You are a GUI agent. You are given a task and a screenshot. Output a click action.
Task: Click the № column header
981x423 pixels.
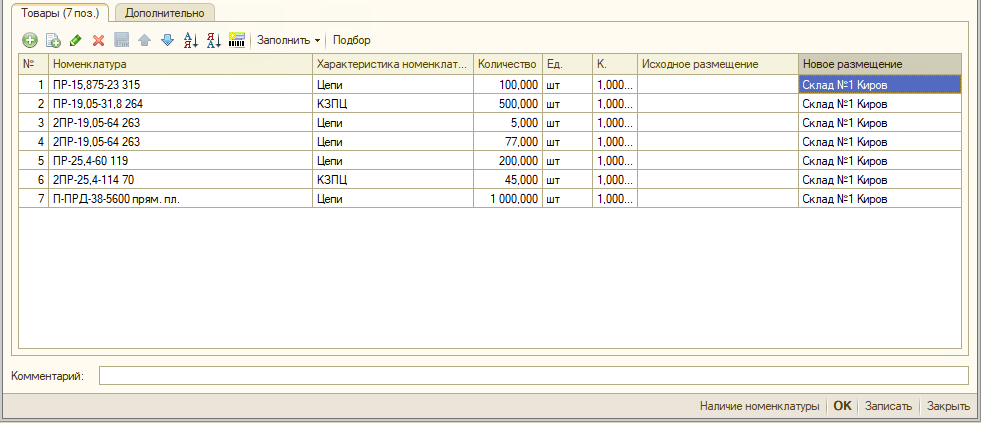[34, 64]
